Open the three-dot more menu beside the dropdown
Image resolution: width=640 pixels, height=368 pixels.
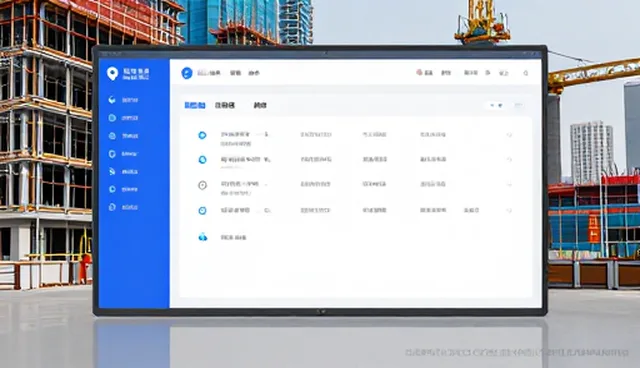click(518, 105)
